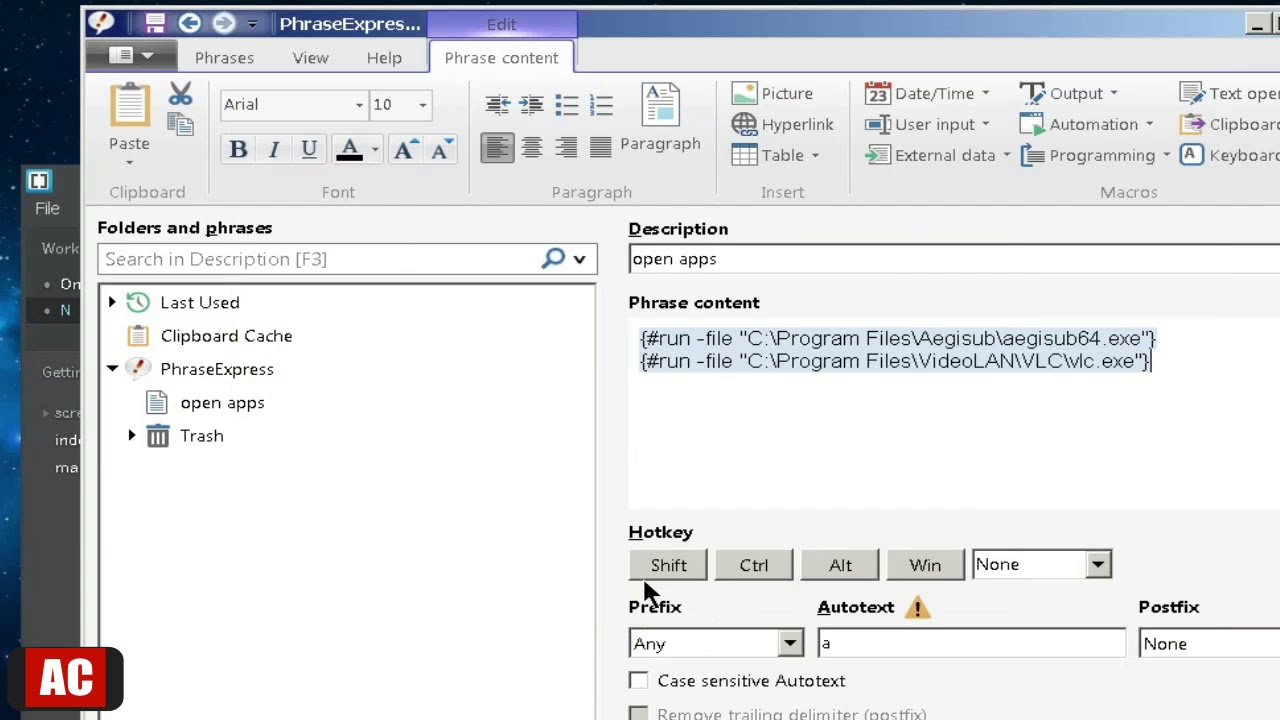
Task: Open the File menu in background window
Action: pyautogui.click(x=47, y=208)
